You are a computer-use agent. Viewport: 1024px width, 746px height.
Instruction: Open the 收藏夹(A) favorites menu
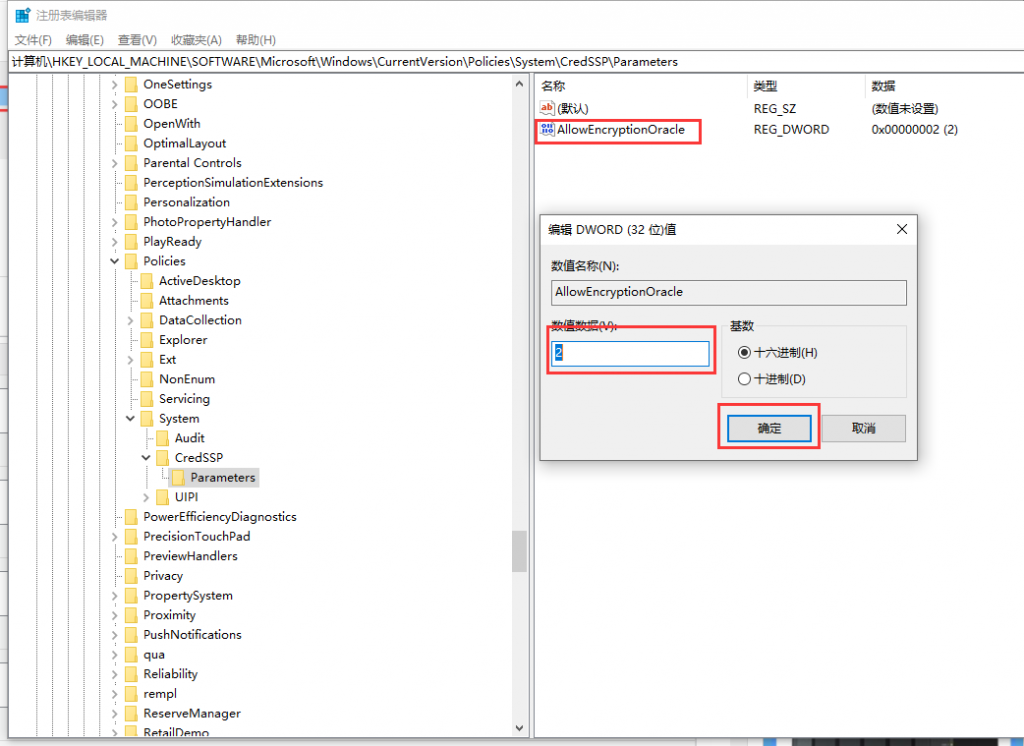(195, 40)
